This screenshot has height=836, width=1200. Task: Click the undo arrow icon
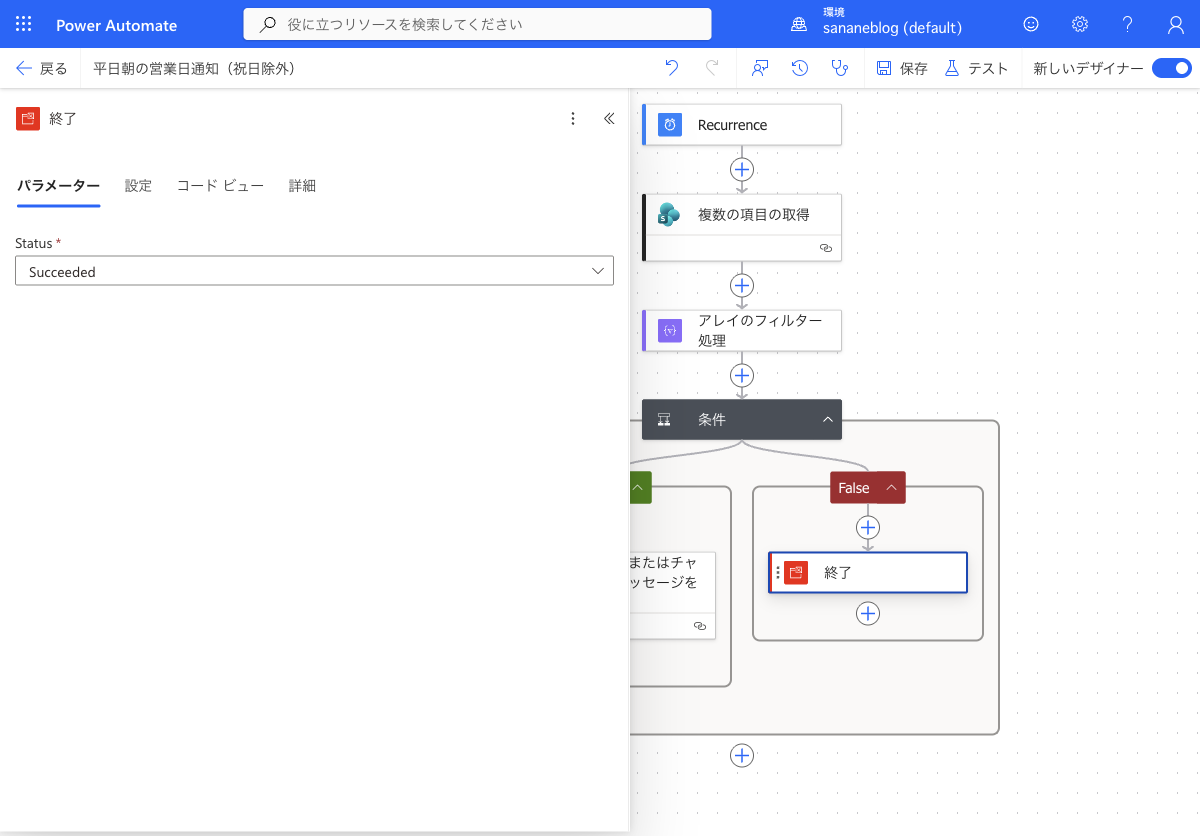coord(672,68)
